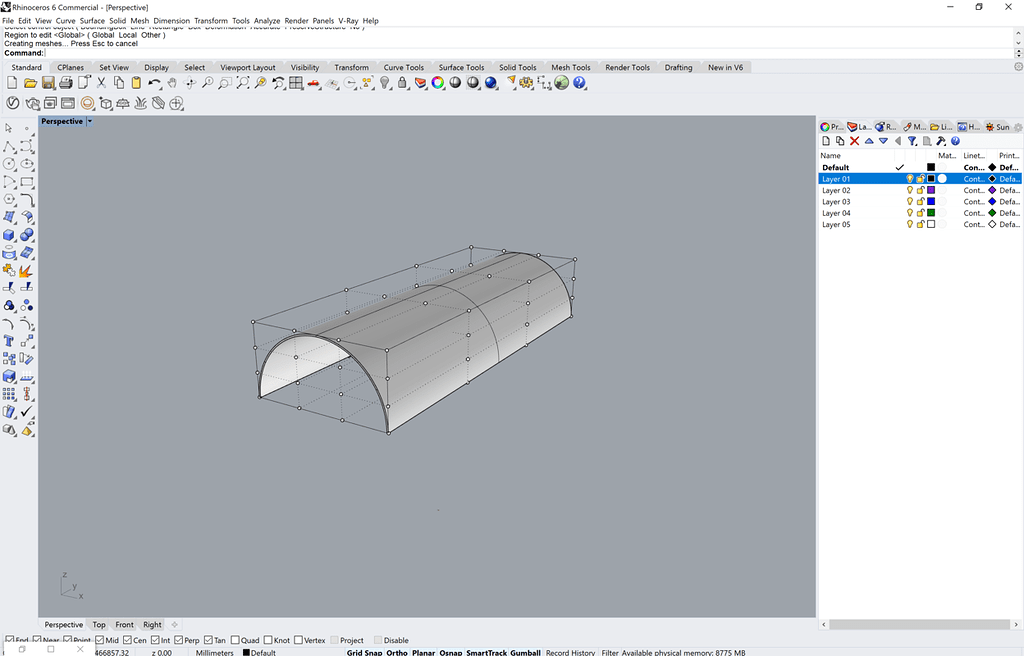Hide Layer 03 using its lightbulb
This screenshot has width=1024, height=656.
point(910,201)
